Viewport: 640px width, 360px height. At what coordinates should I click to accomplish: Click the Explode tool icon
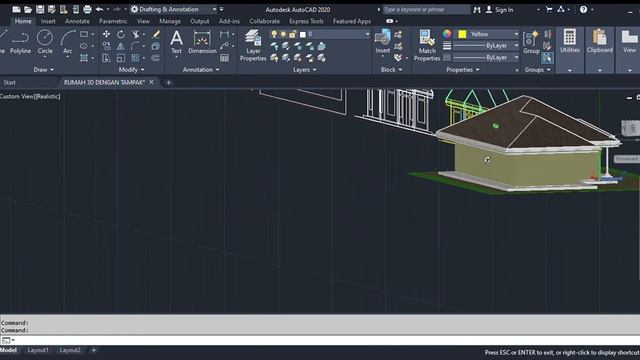tap(156, 46)
